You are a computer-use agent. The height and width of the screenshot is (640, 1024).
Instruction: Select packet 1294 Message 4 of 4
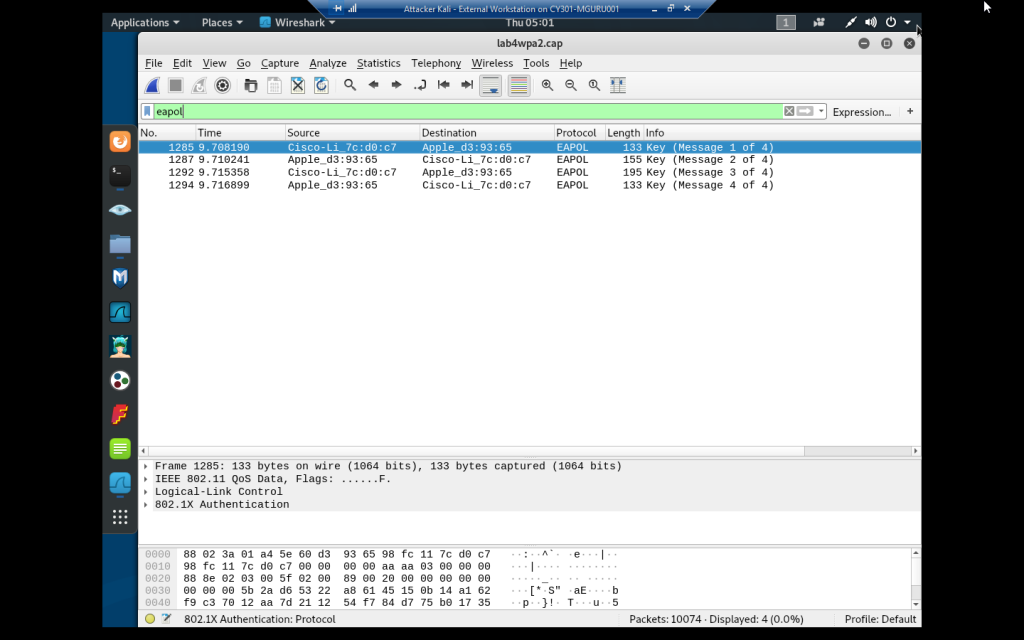pos(530,185)
